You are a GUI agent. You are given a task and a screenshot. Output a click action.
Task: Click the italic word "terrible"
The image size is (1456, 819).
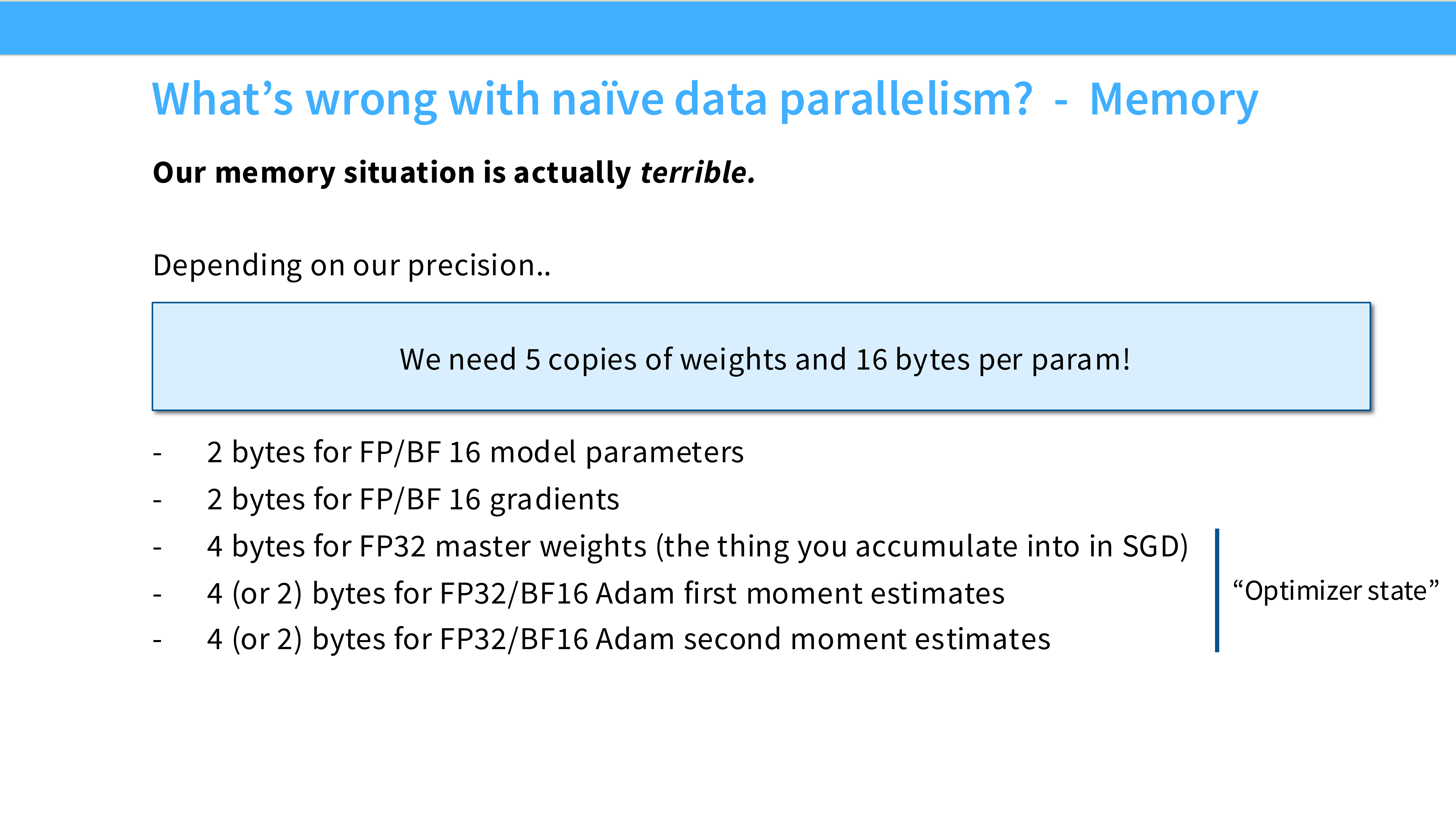click(694, 172)
